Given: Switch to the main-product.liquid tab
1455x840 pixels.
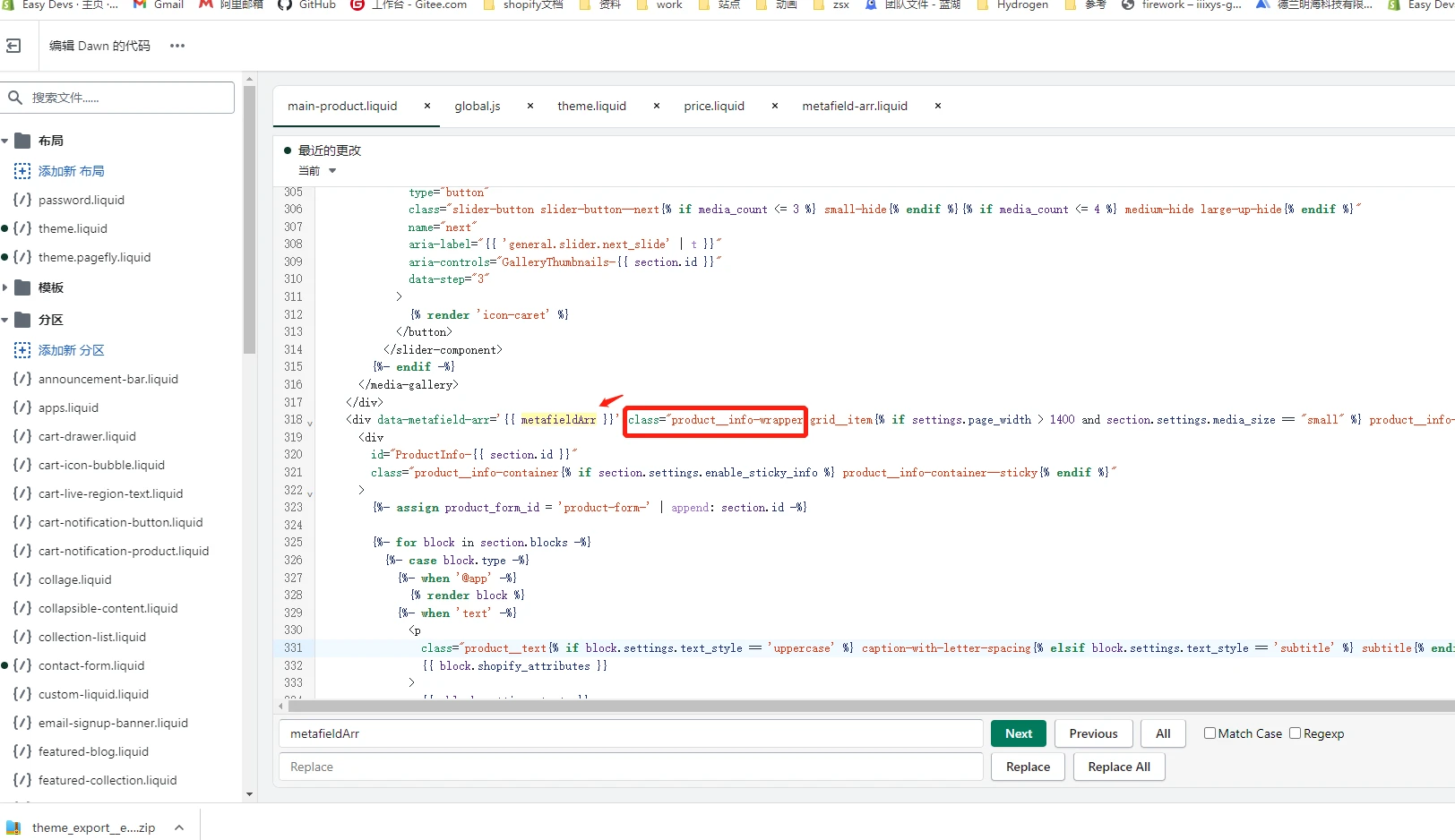Looking at the screenshot, I should click(342, 106).
